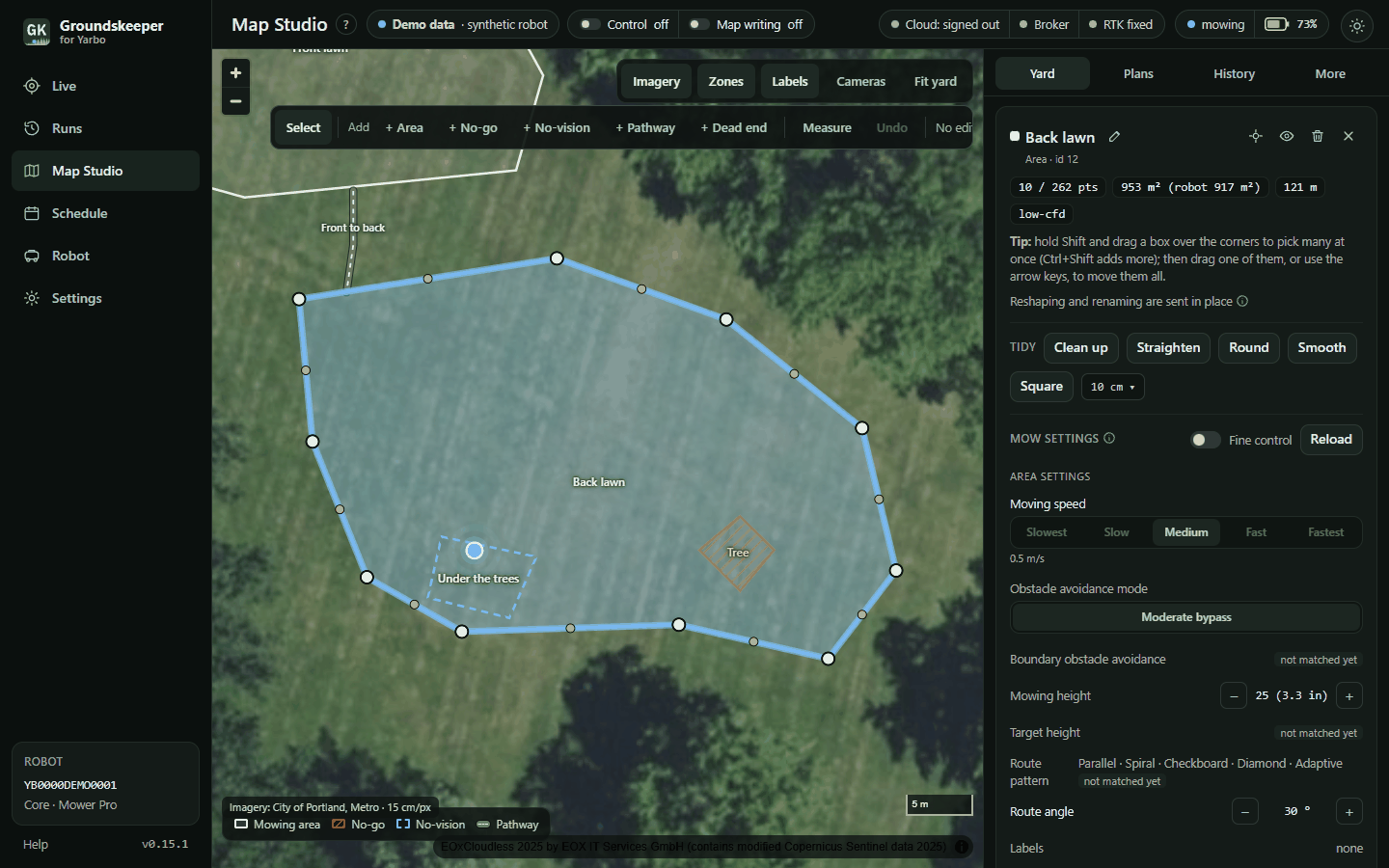Delete the Back lawn area
The height and width of the screenshot is (868, 1389).
click(1318, 136)
